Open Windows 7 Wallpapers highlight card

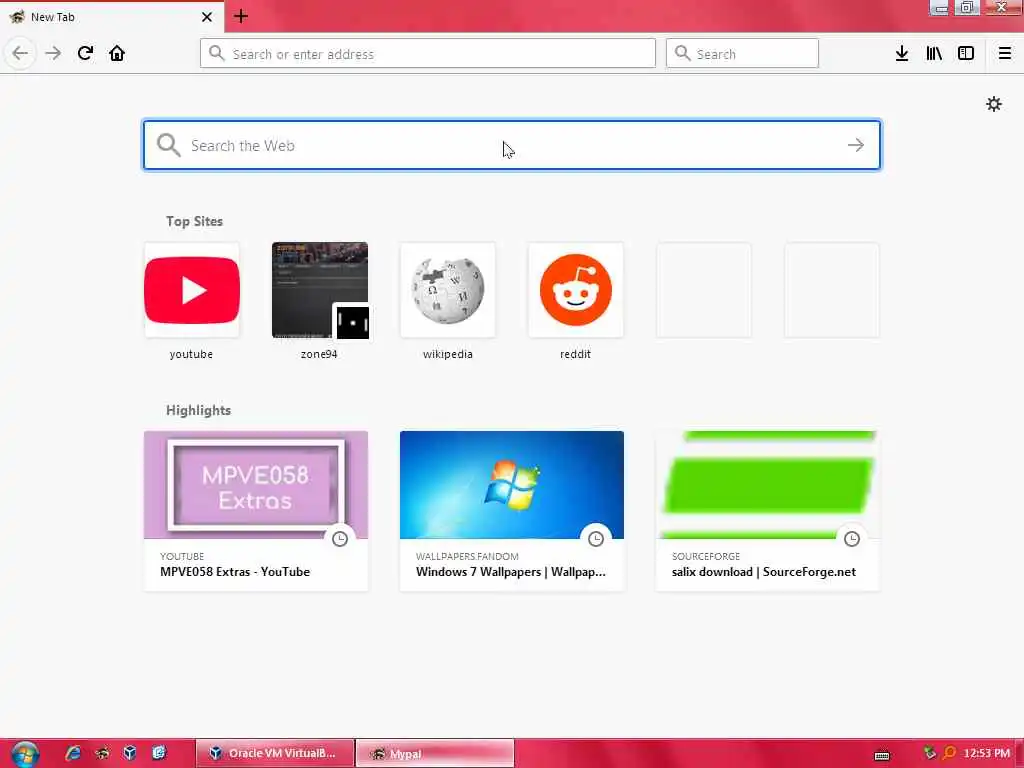click(x=511, y=511)
